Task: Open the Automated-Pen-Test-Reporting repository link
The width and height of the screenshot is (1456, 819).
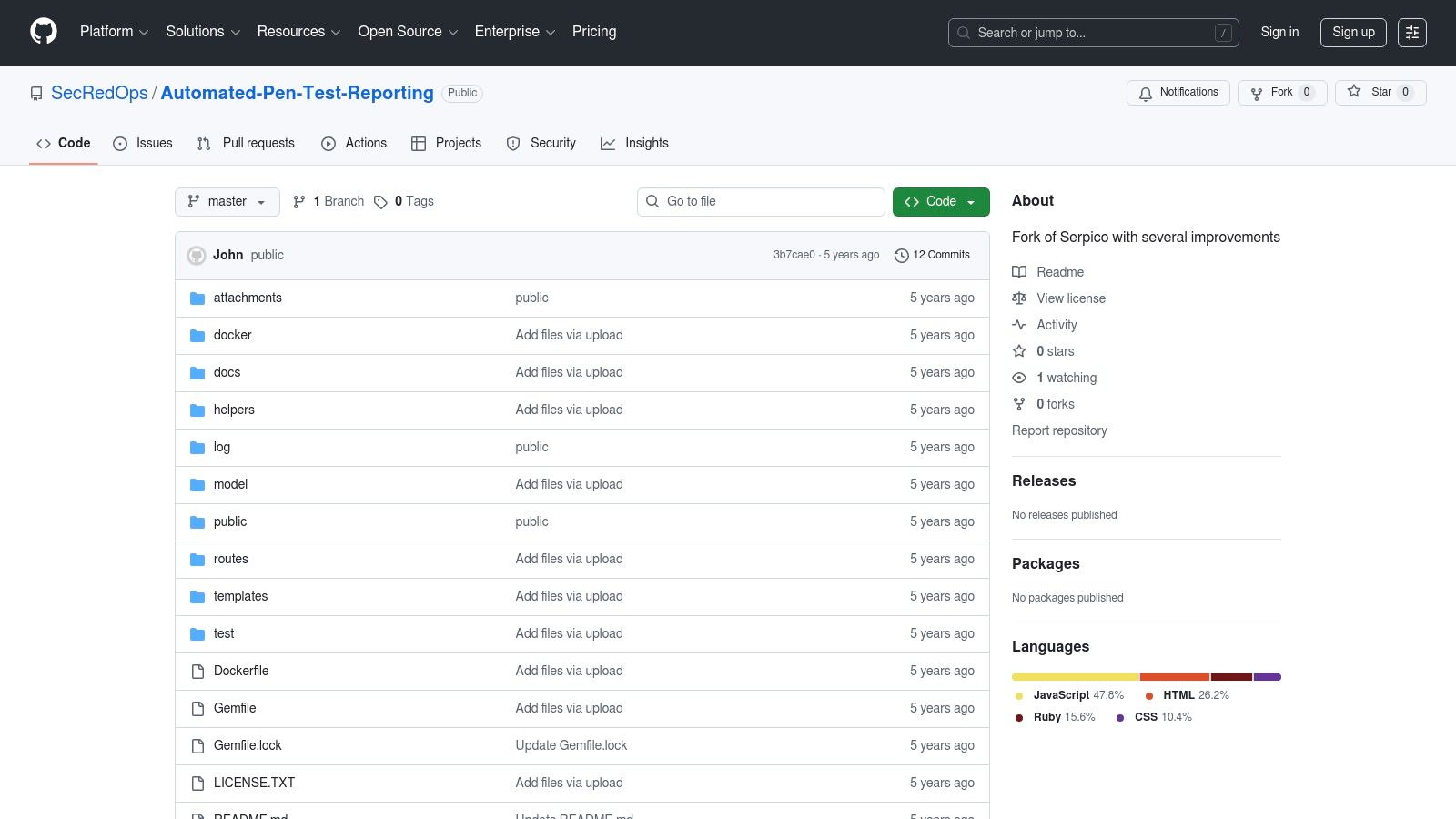Action: (x=298, y=94)
